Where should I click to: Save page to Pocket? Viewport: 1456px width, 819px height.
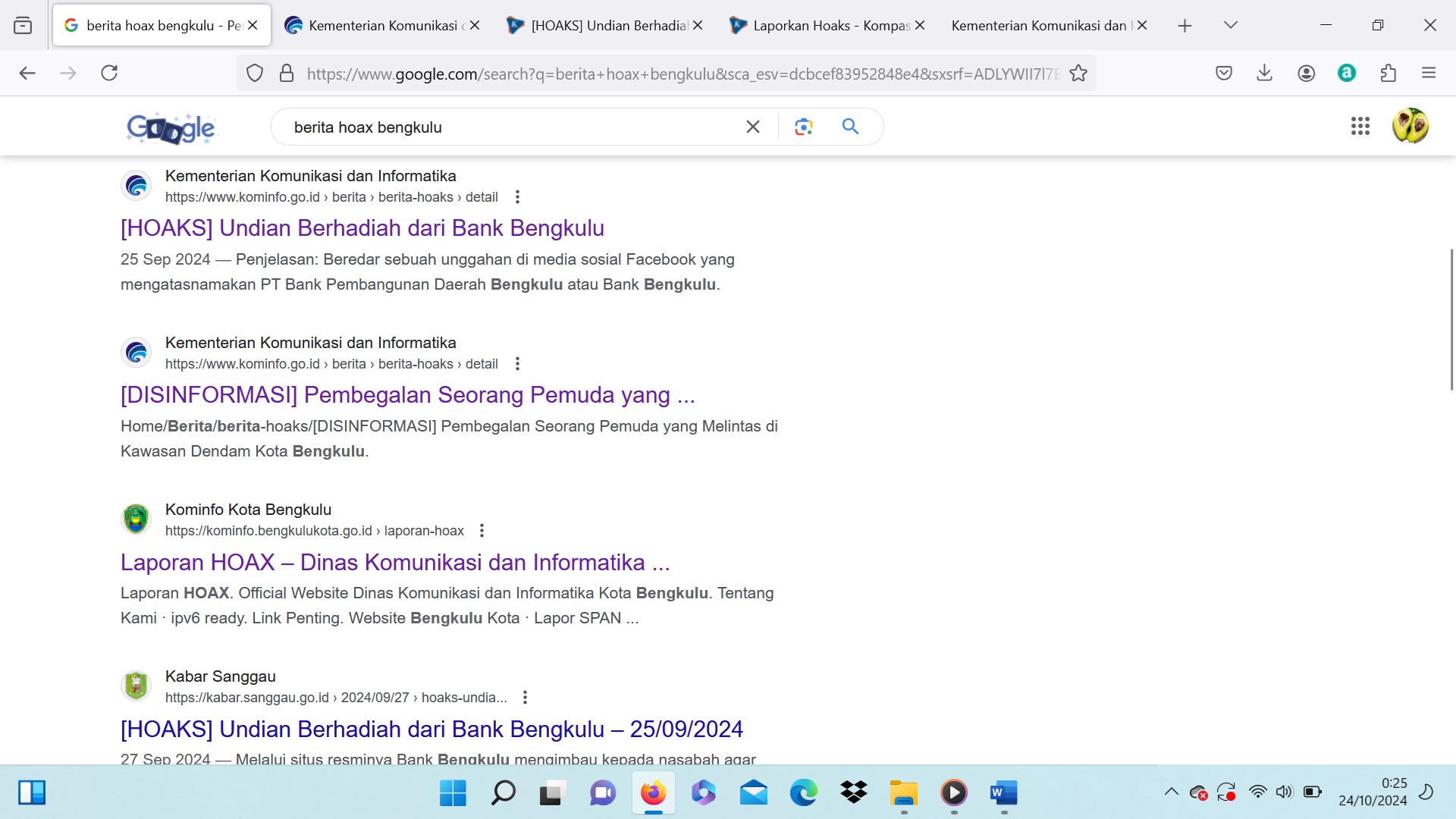click(x=1224, y=73)
